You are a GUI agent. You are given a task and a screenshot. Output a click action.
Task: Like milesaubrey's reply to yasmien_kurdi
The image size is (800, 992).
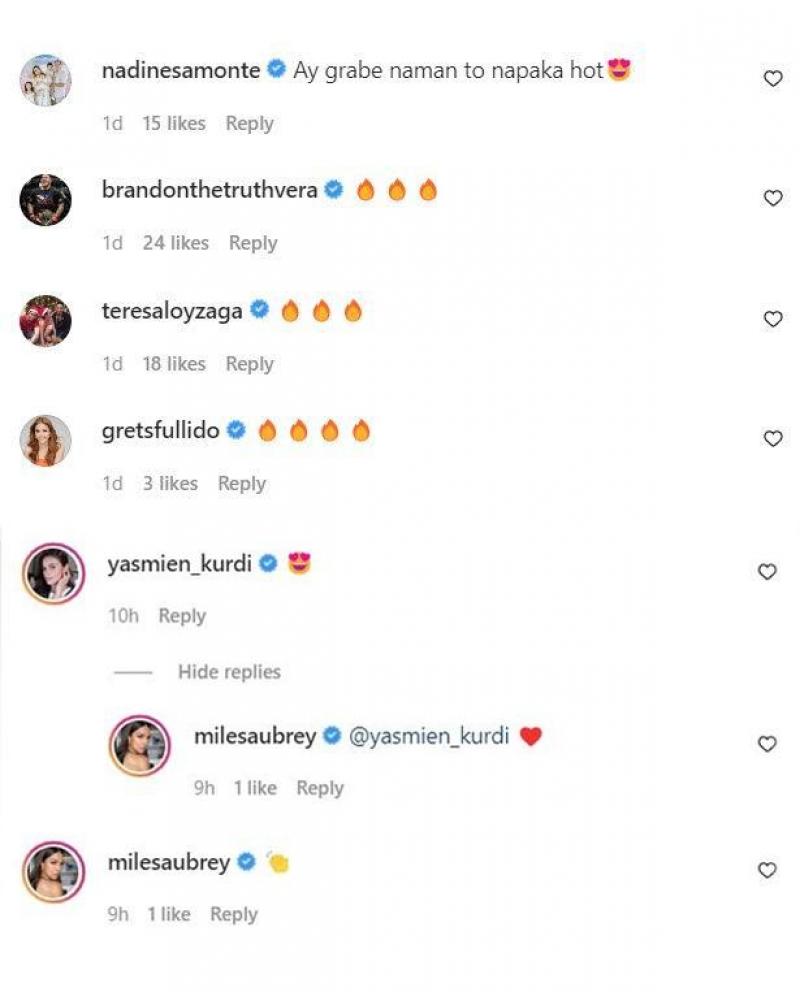767,744
